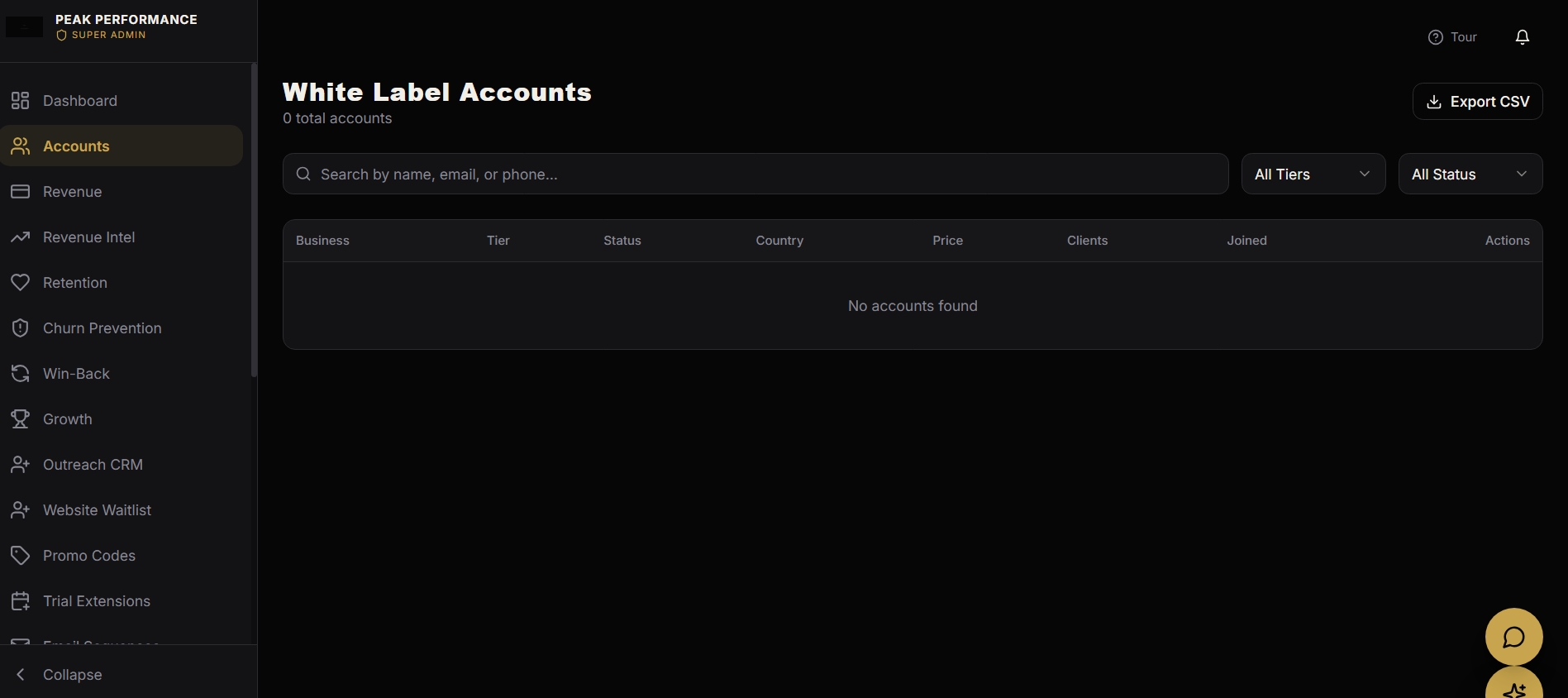
Task: Click the Business column header
Action: pos(322,241)
